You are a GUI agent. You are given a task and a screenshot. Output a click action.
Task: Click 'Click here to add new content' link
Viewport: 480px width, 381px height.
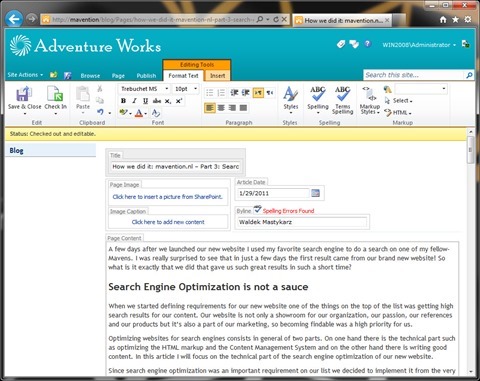pos(168,222)
